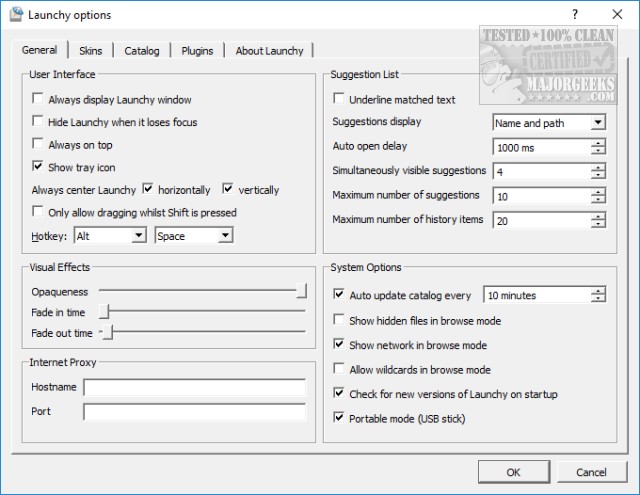Increase simultaneously visible suggestions value
The width and height of the screenshot is (640, 495).
coord(598,167)
